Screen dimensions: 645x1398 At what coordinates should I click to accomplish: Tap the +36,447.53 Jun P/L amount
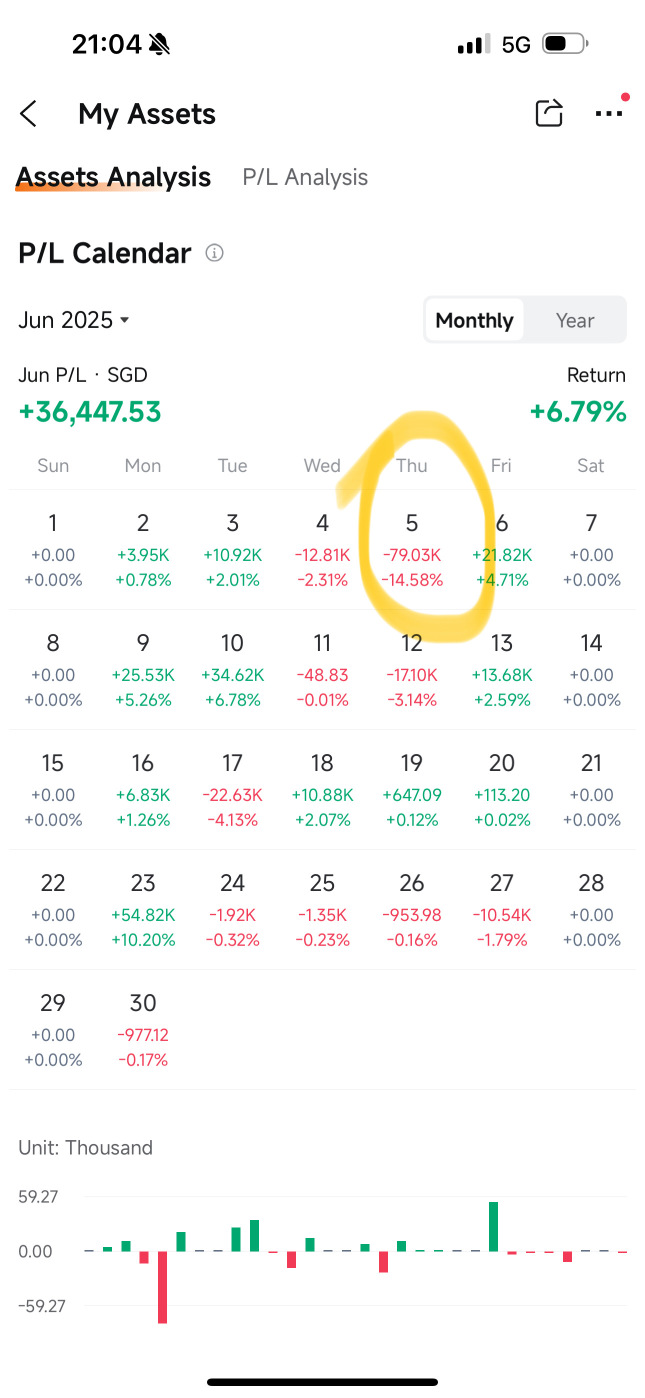(90, 411)
